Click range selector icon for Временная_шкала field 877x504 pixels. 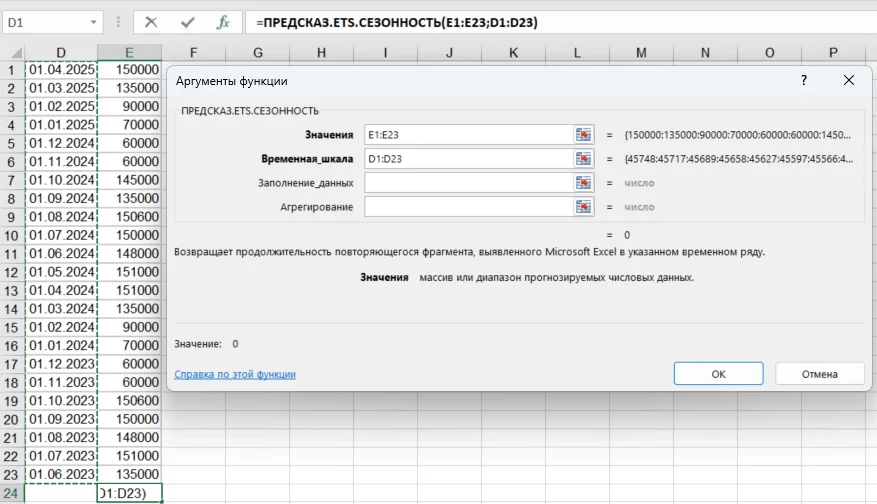point(584,158)
